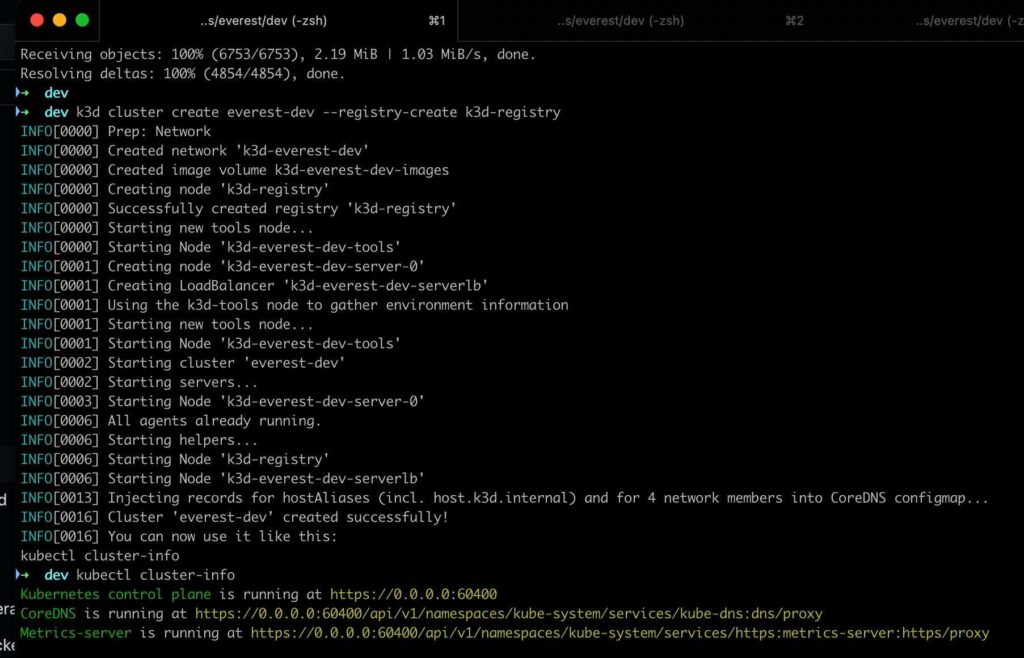Open the Kubernetes control plane URL https://0.0.0.0:60400
Image resolution: width=1024 pixels, height=658 pixels.
tap(413, 594)
